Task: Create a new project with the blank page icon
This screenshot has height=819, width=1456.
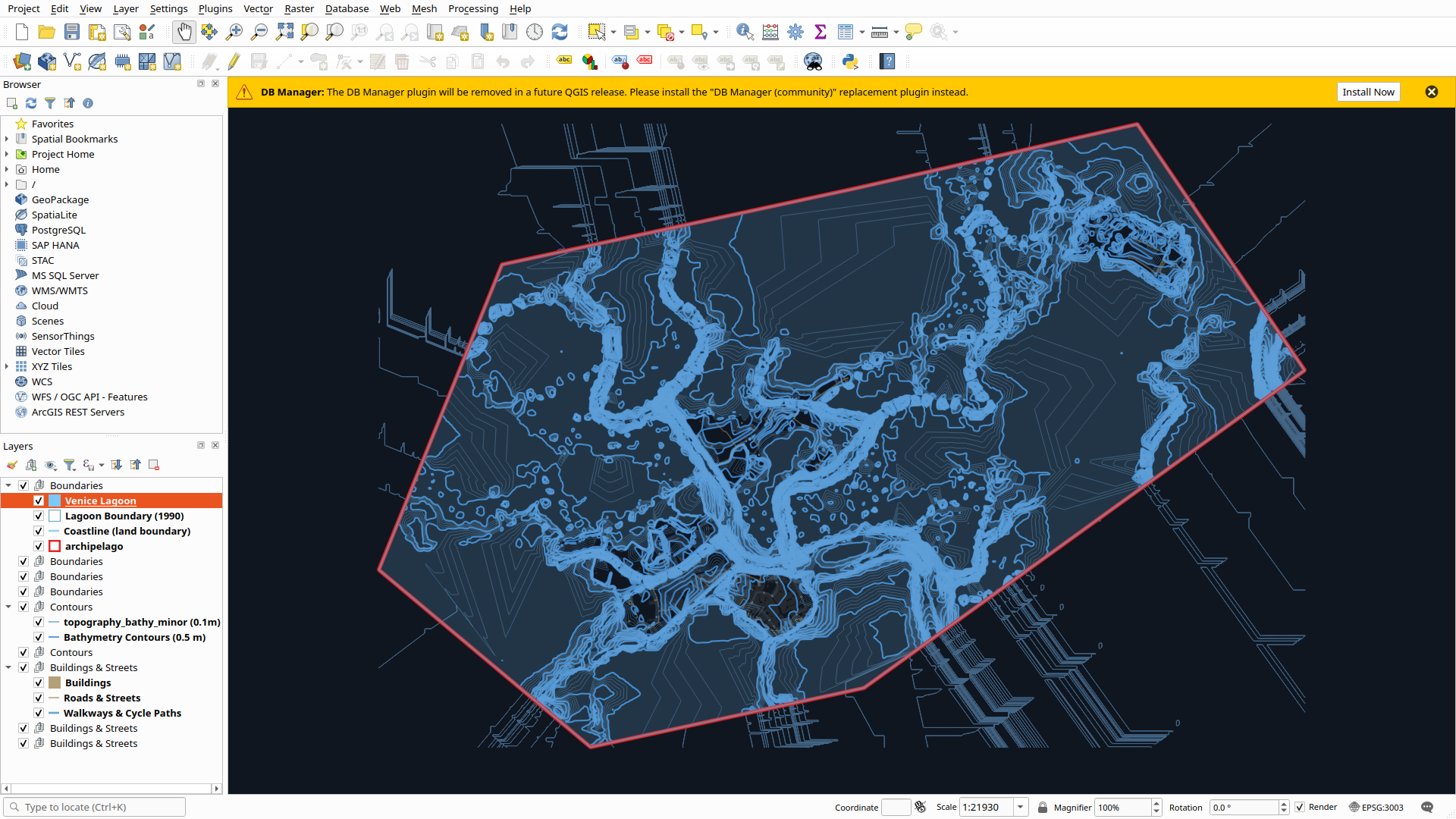Action: [22, 32]
